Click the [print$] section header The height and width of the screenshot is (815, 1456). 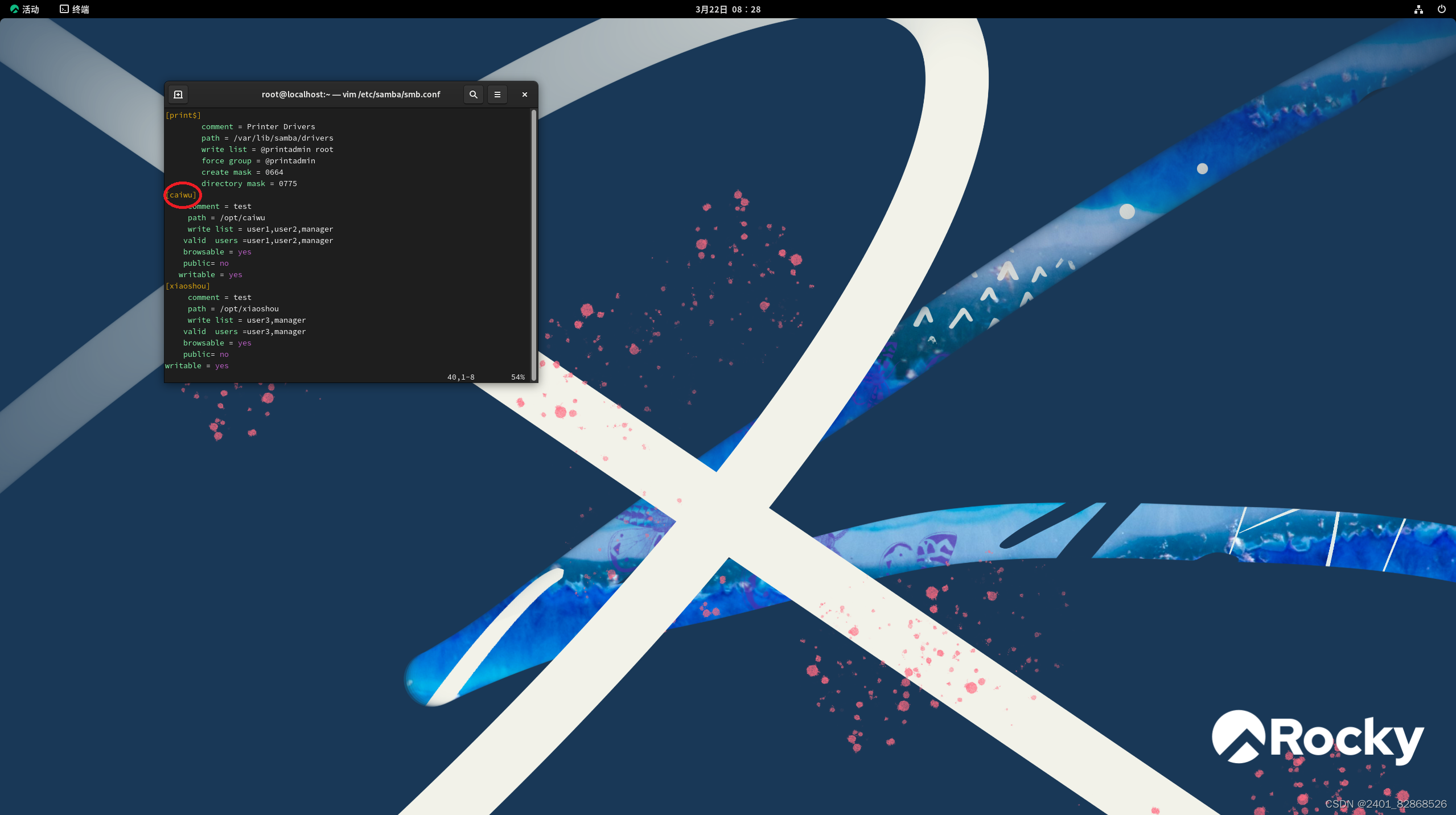(x=183, y=116)
